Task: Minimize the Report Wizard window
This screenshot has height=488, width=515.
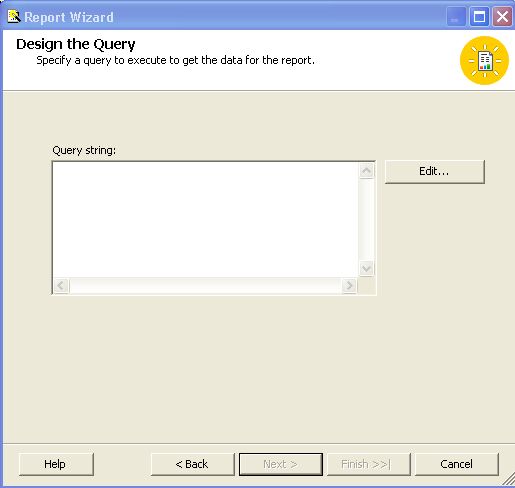Action: (456, 16)
